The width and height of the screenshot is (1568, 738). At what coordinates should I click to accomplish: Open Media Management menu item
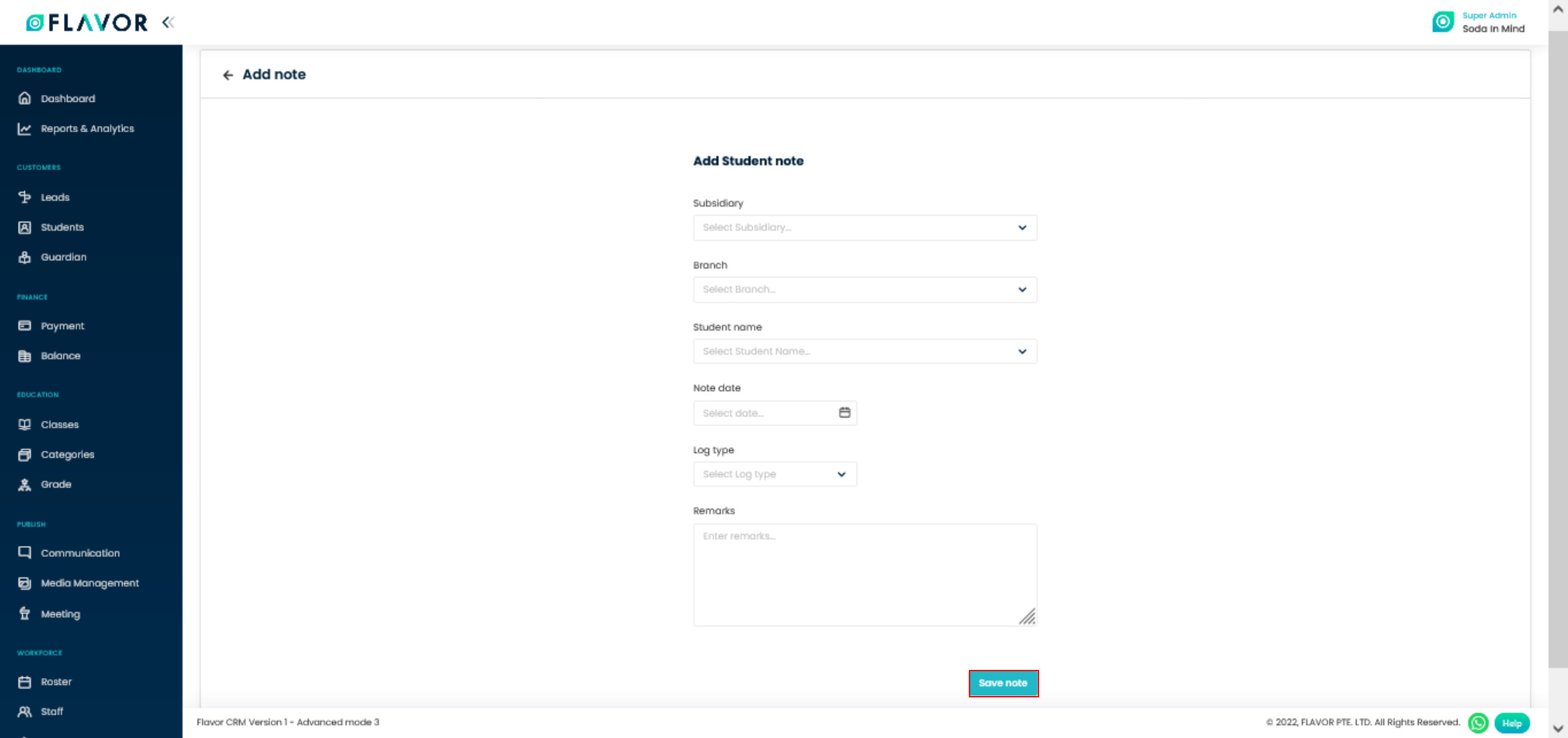[91, 583]
